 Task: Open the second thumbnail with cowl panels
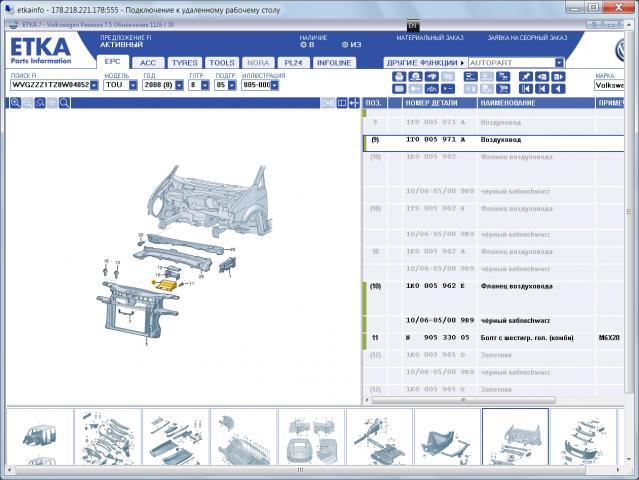[x=108, y=437]
